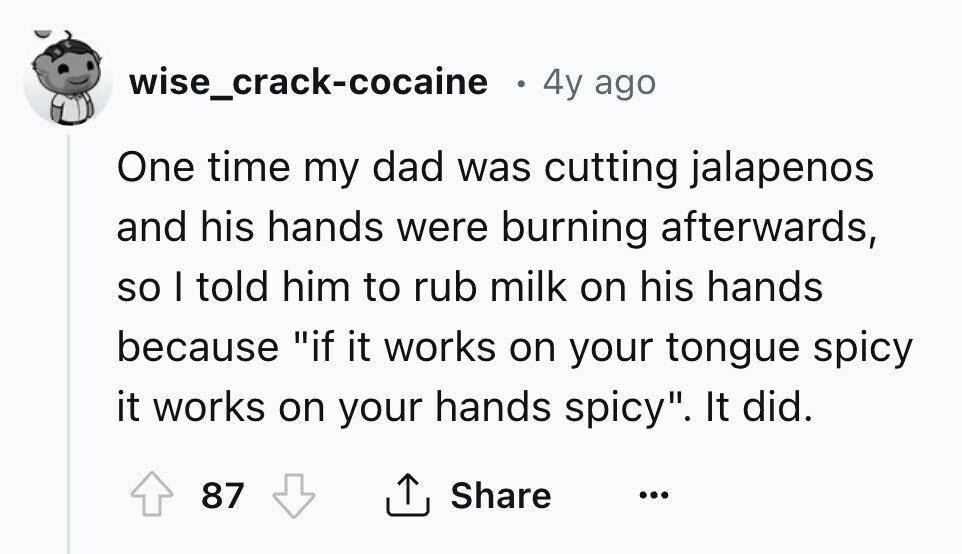Upvote the jalapenos comment

coord(152,494)
